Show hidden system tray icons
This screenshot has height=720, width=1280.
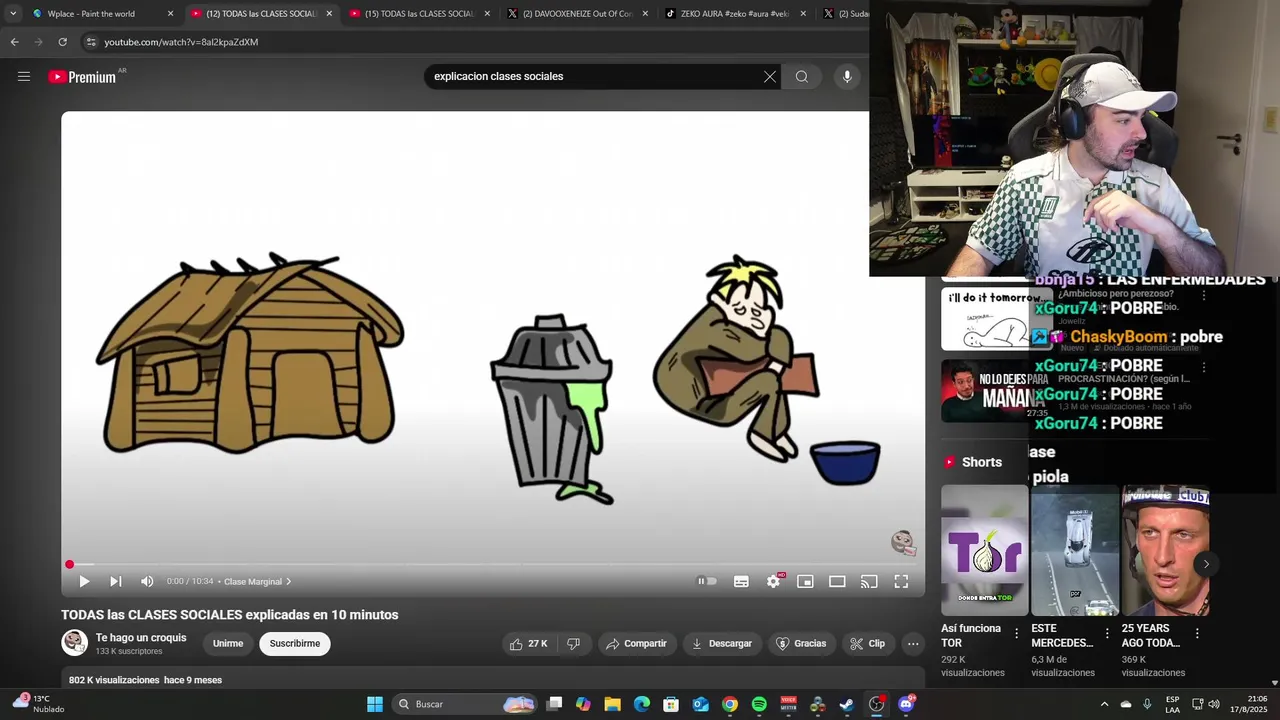[x=1104, y=704]
